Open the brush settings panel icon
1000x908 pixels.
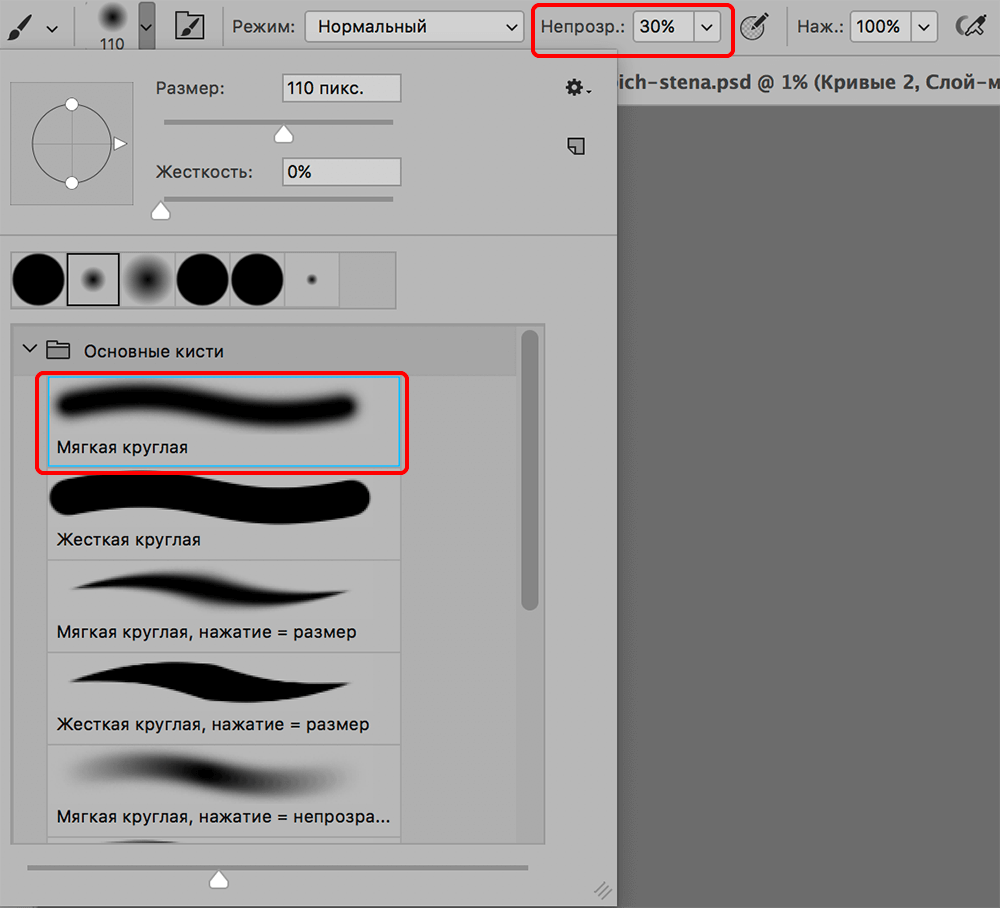click(x=184, y=27)
